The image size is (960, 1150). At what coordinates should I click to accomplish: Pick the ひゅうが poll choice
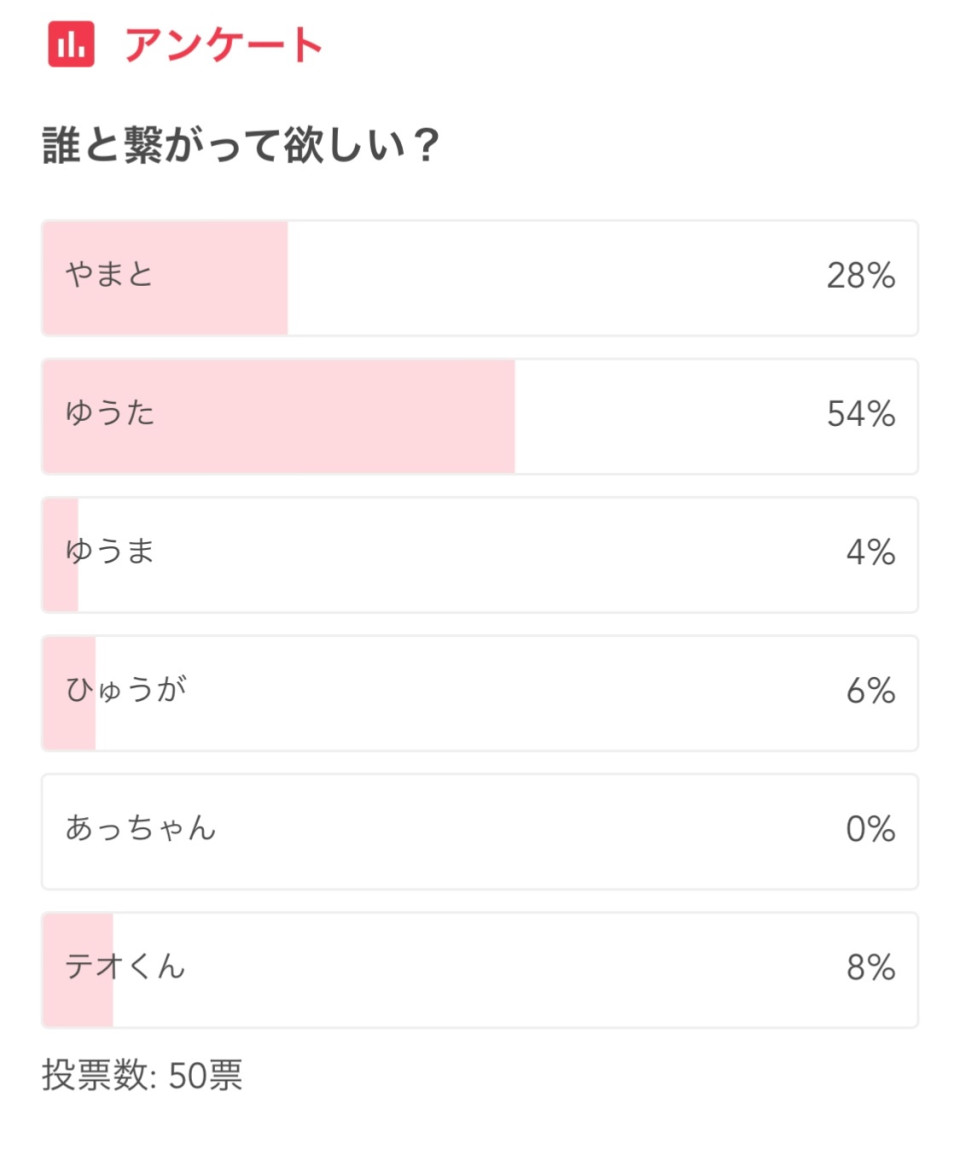click(126, 690)
